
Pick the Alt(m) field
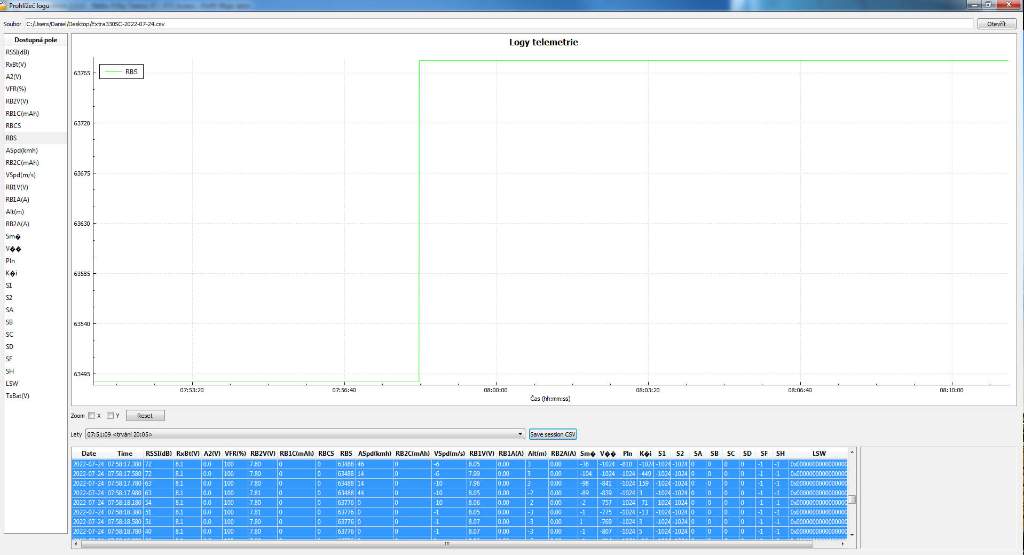point(14,211)
